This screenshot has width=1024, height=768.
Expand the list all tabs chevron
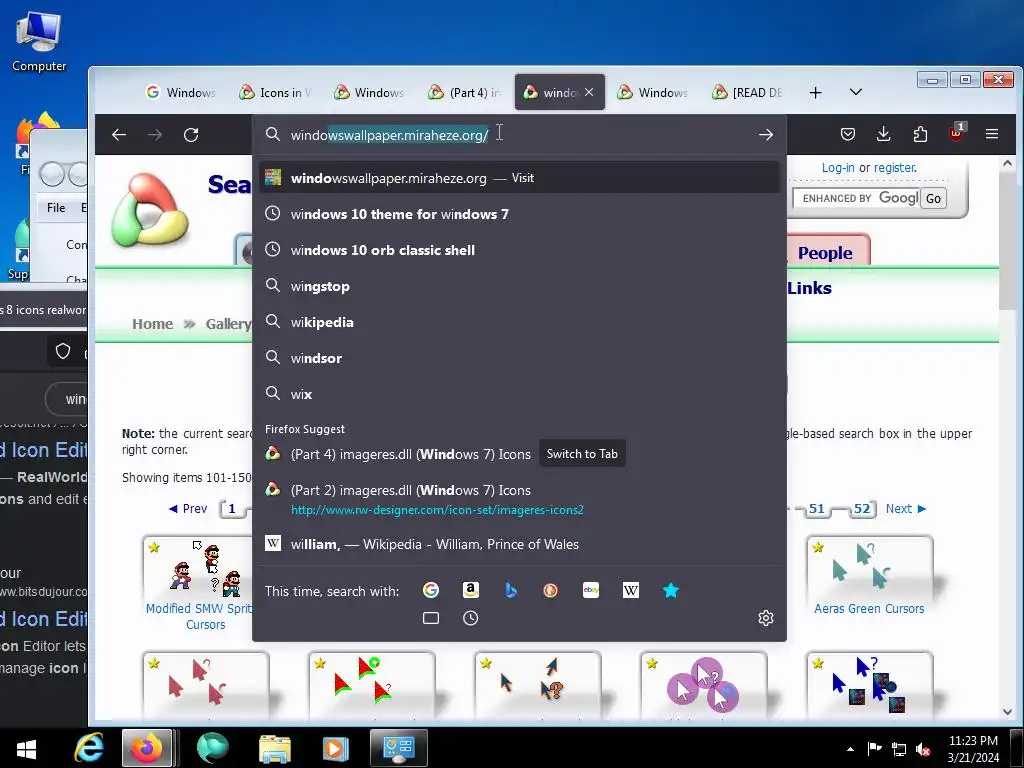pos(856,92)
